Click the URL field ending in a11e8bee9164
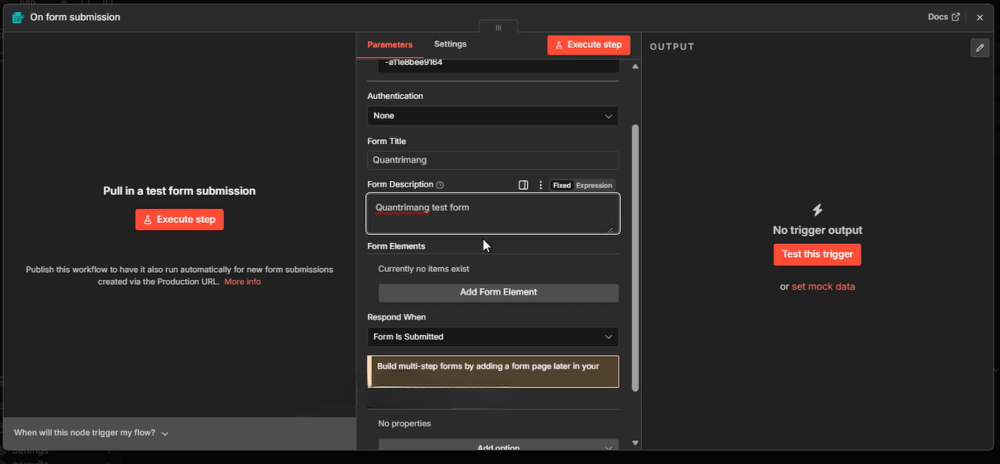This screenshot has height=464, width=1000. 498,64
